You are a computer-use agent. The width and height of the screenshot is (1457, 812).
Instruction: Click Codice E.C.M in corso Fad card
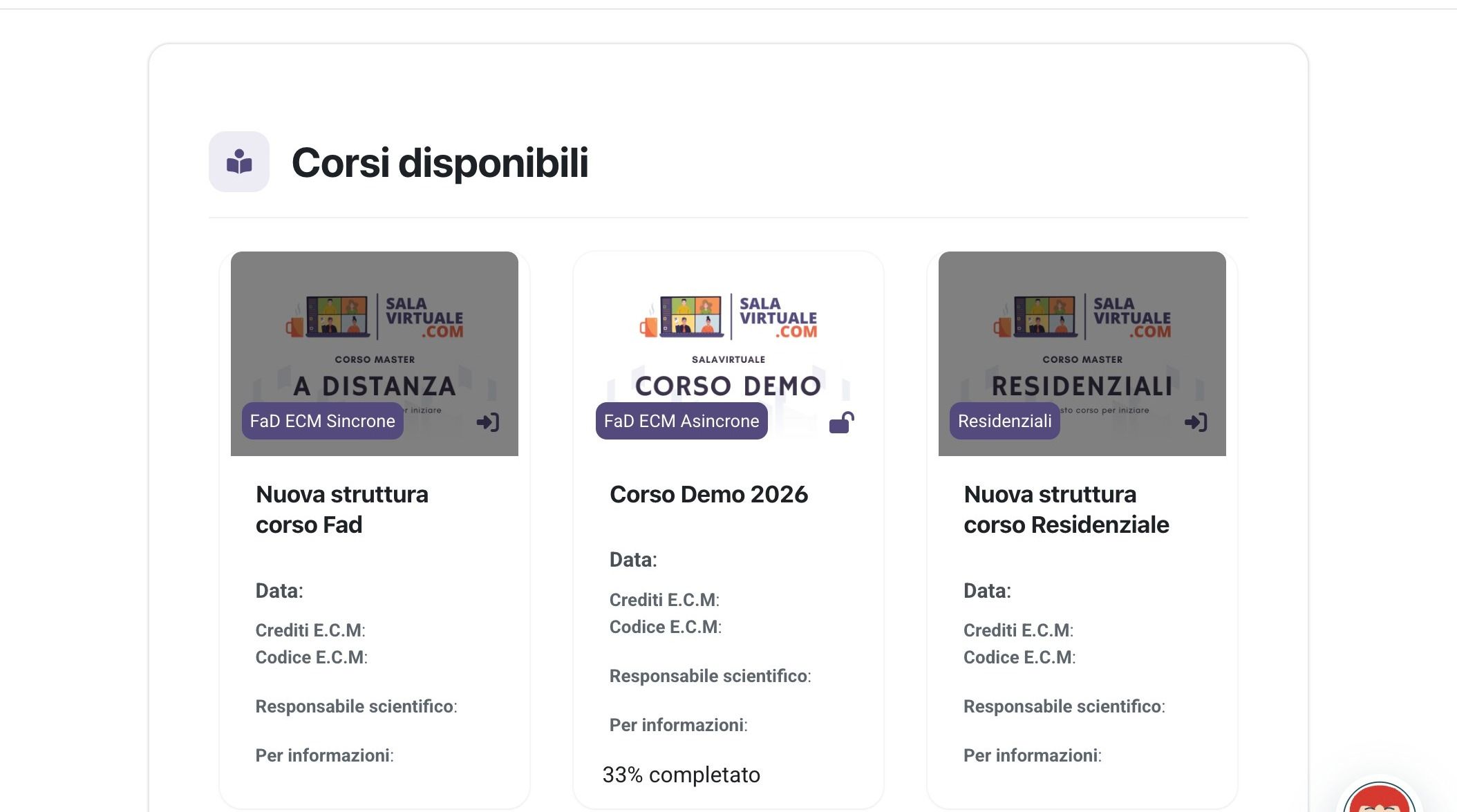[x=312, y=657]
